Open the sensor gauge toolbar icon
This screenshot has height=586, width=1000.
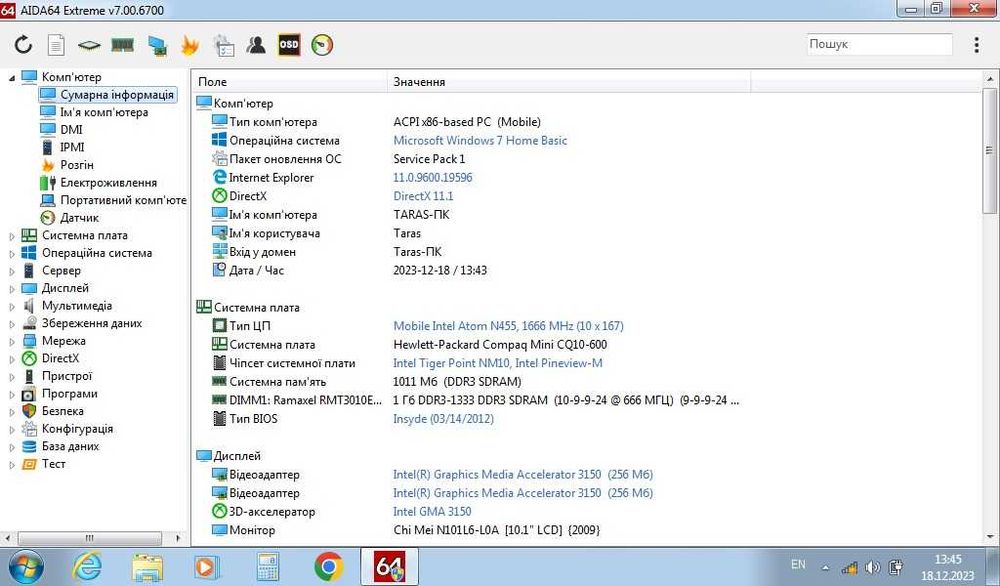322,45
